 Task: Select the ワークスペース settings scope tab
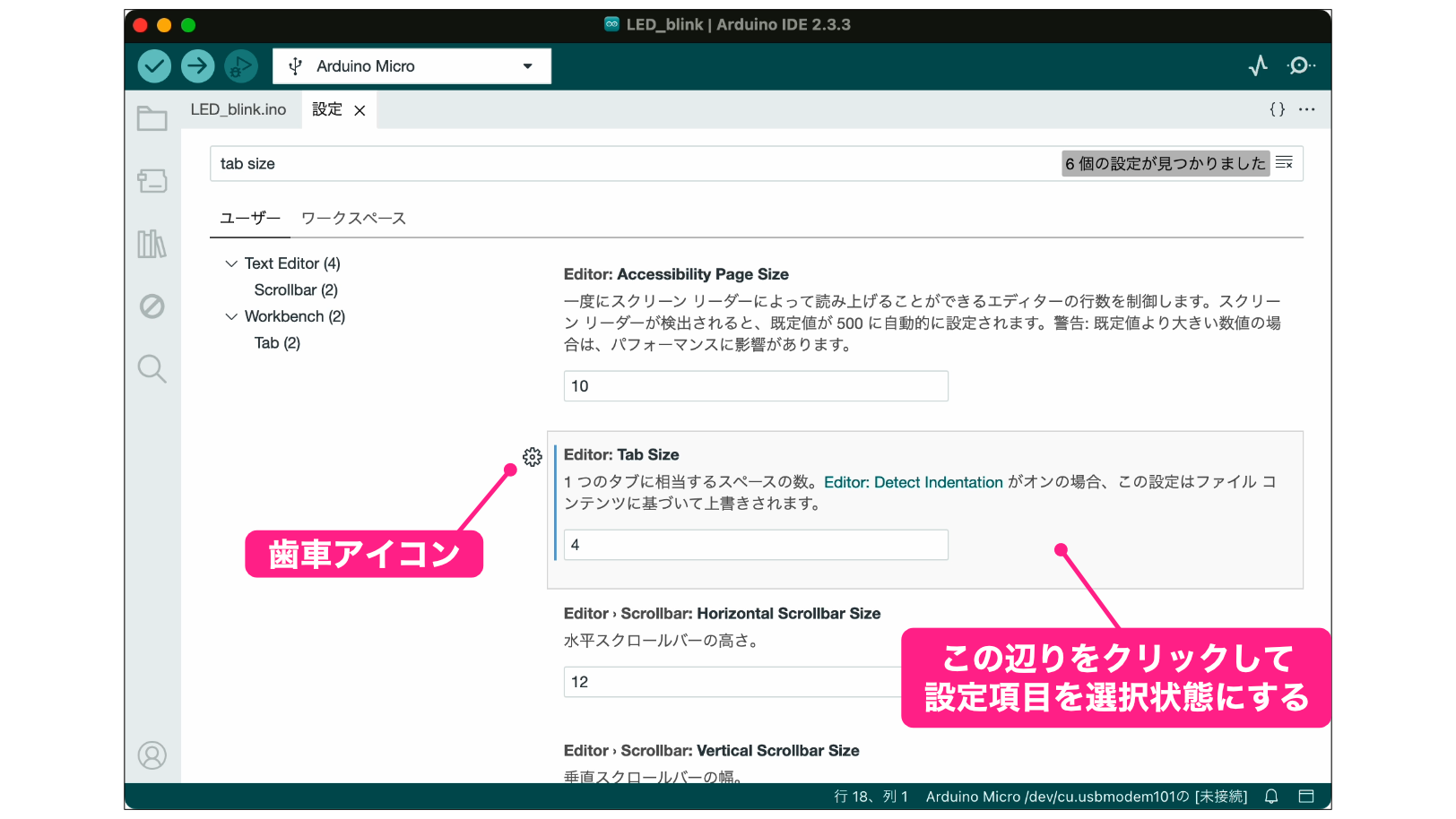[x=354, y=219]
